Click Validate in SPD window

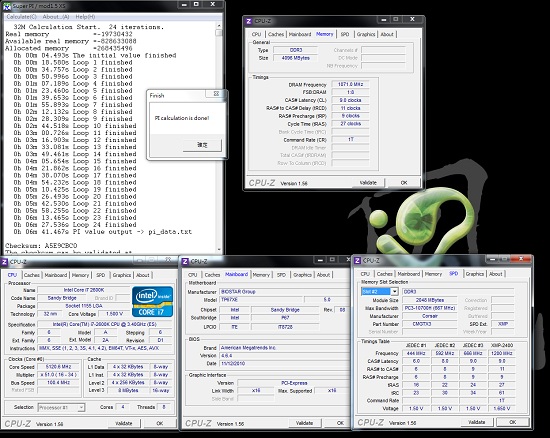click(477, 422)
